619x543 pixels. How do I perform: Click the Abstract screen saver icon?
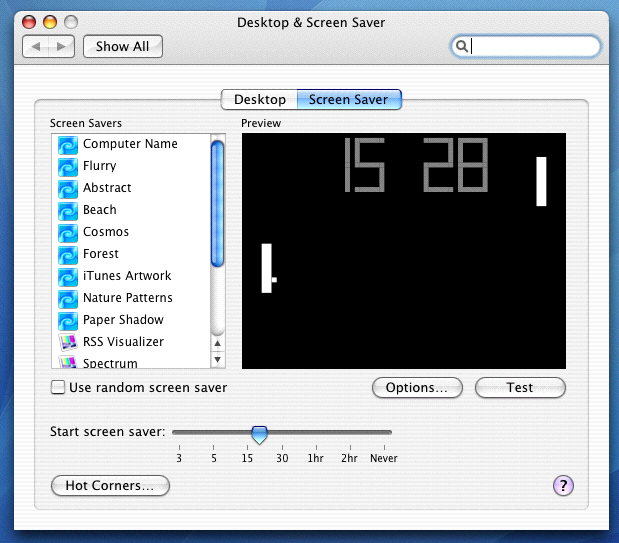click(x=68, y=189)
